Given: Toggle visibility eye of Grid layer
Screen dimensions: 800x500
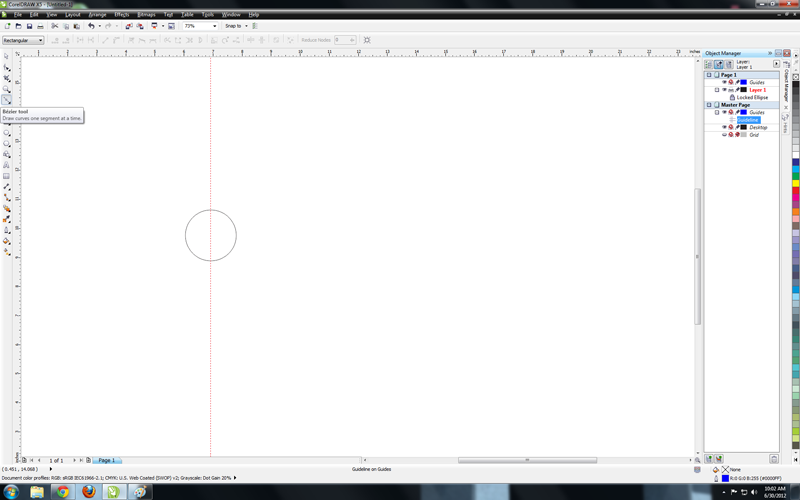Looking at the screenshot, I should 724,135.
